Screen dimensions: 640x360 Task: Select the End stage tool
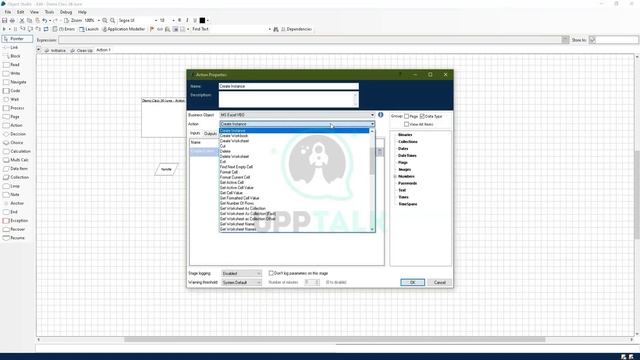click(x=14, y=212)
